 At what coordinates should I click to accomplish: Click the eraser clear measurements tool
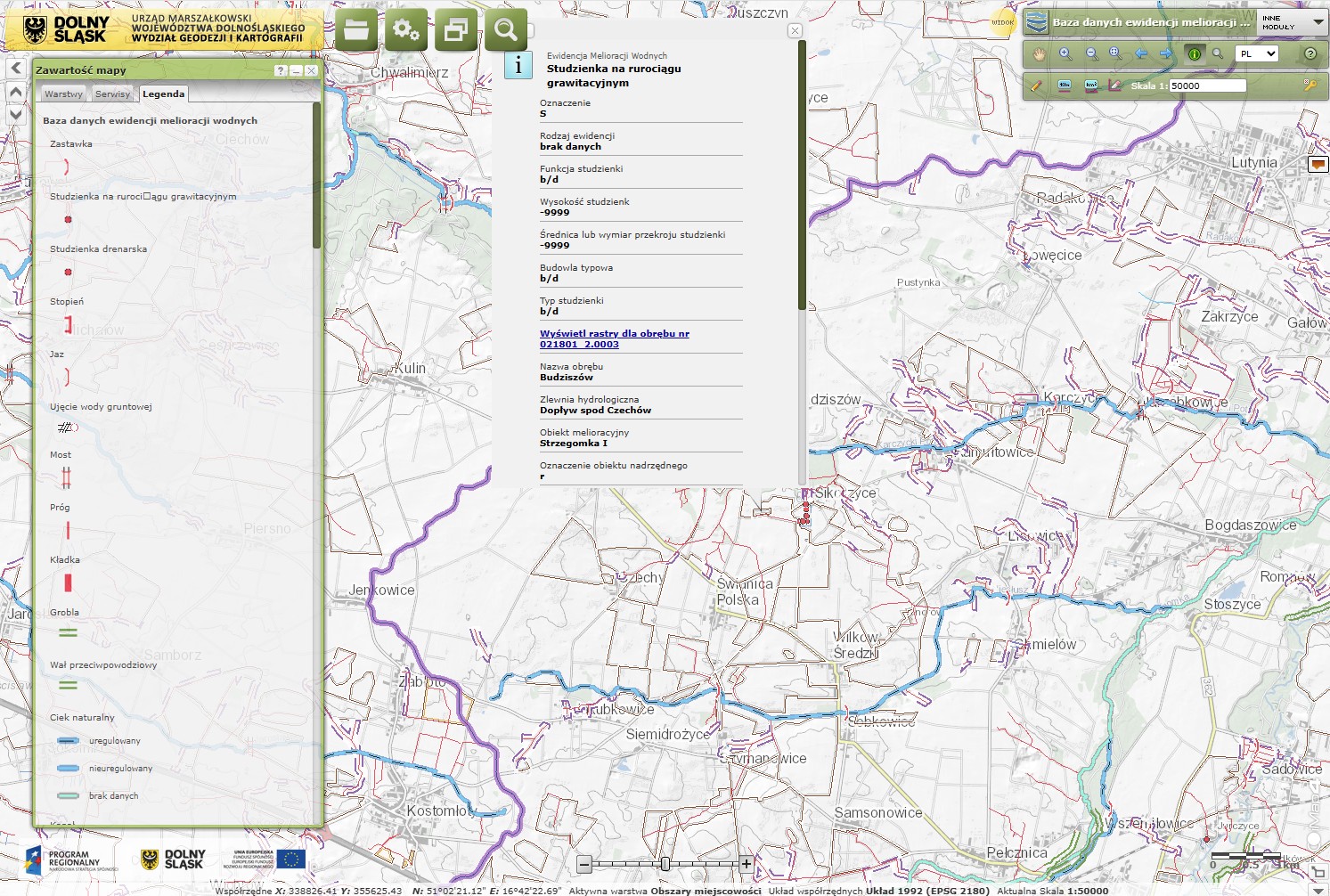pos(1114,86)
